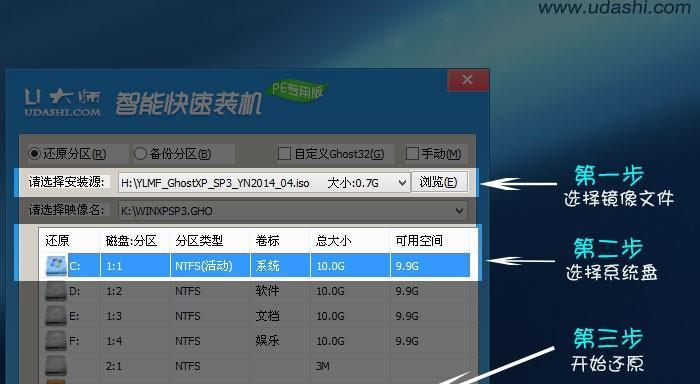
Task: Select the Restore Partition (还原分区) radio button
Action: coord(35,154)
